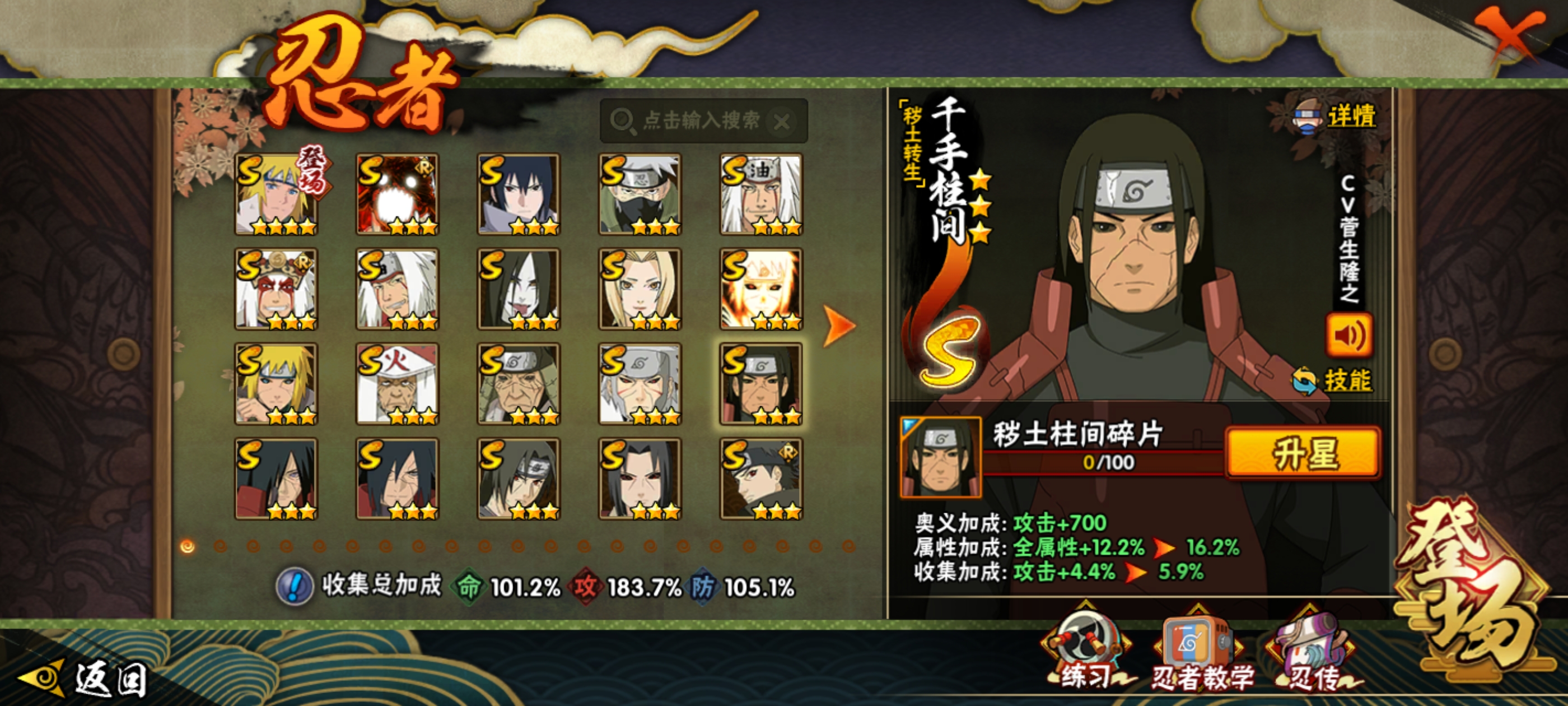Go to next ninja page arrow
The height and width of the screenshot is (706, 1568).
click(x=839, y=327)
